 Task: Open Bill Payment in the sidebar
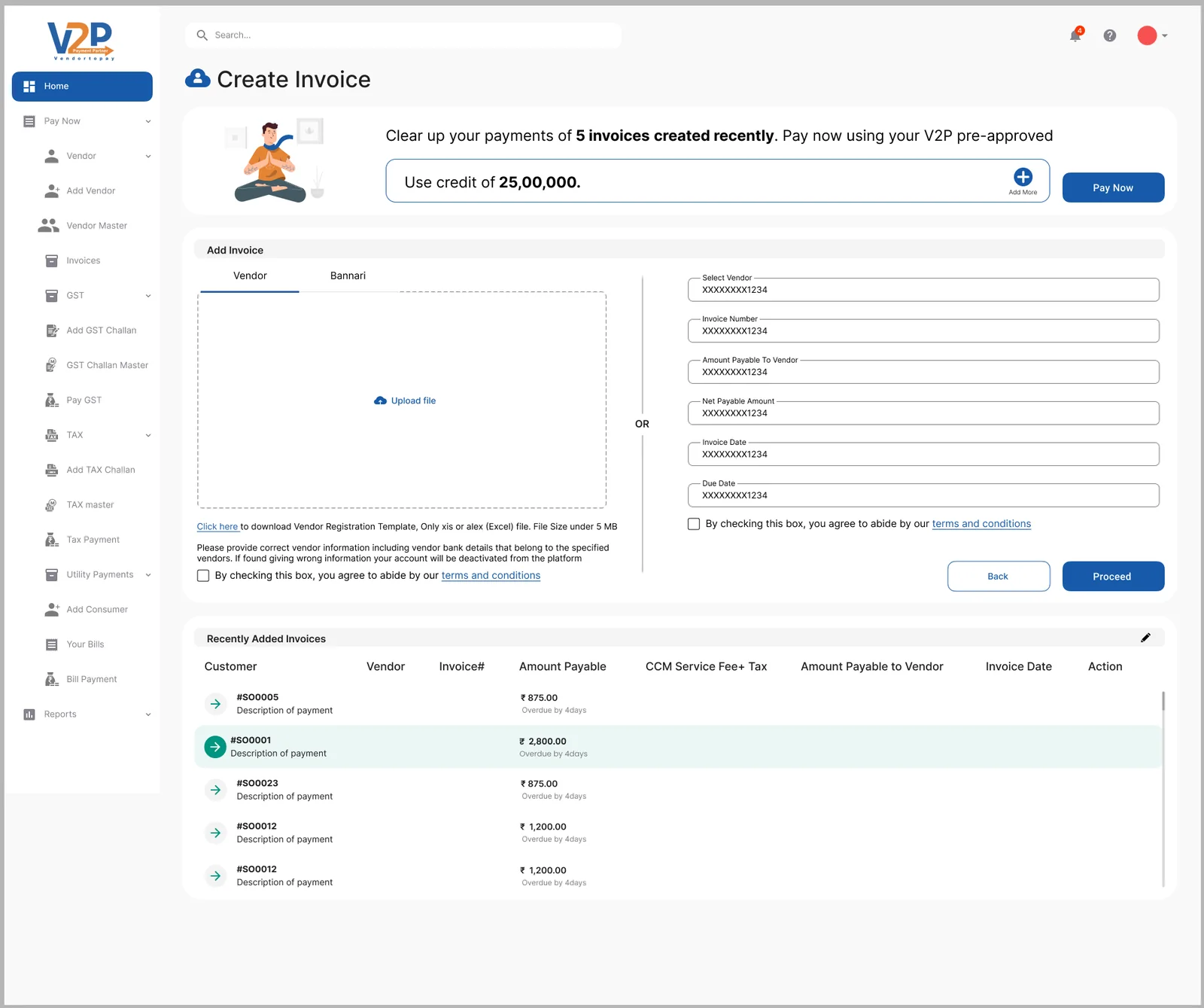tap(92, 679)
